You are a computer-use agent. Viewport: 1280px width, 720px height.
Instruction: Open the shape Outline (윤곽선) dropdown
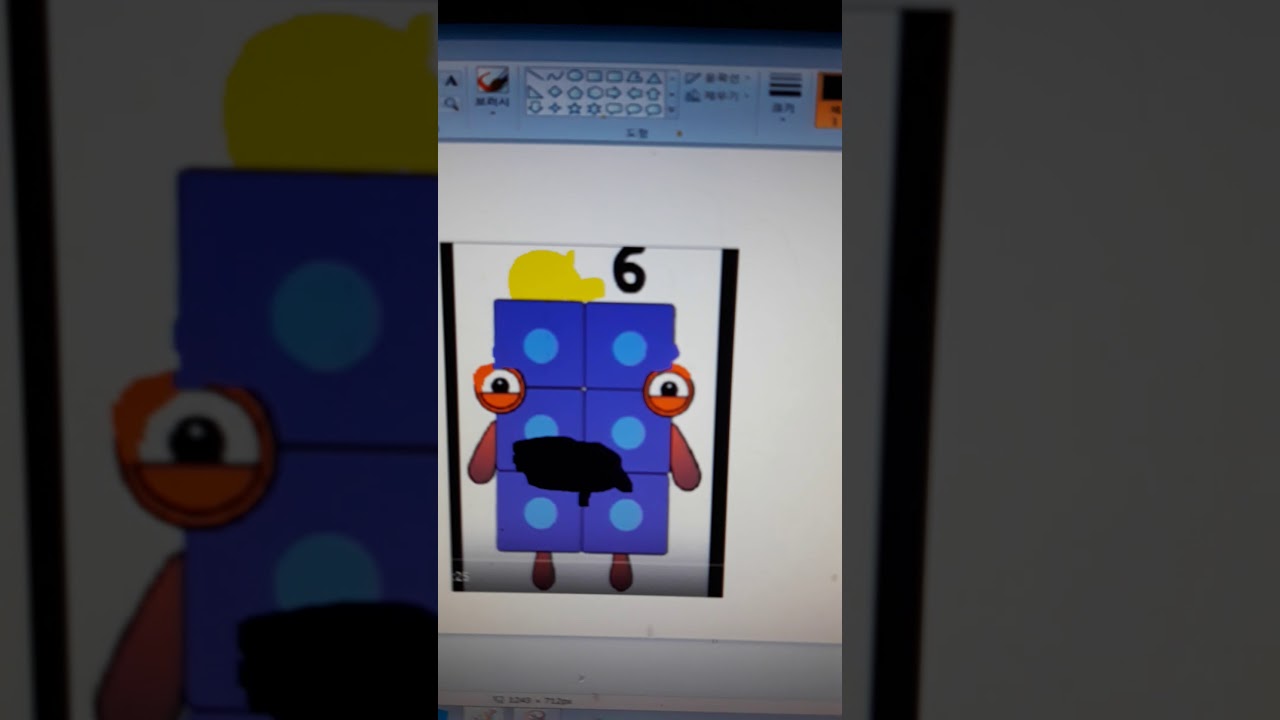[x=716, y=78]
